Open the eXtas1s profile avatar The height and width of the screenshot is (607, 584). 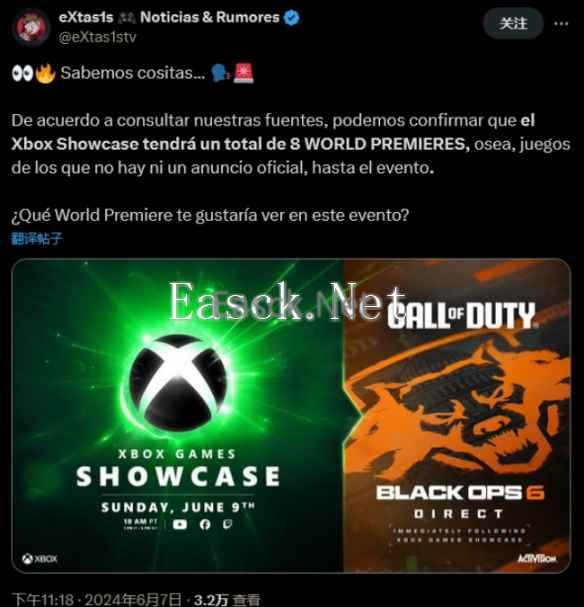(x=31, y=27)
